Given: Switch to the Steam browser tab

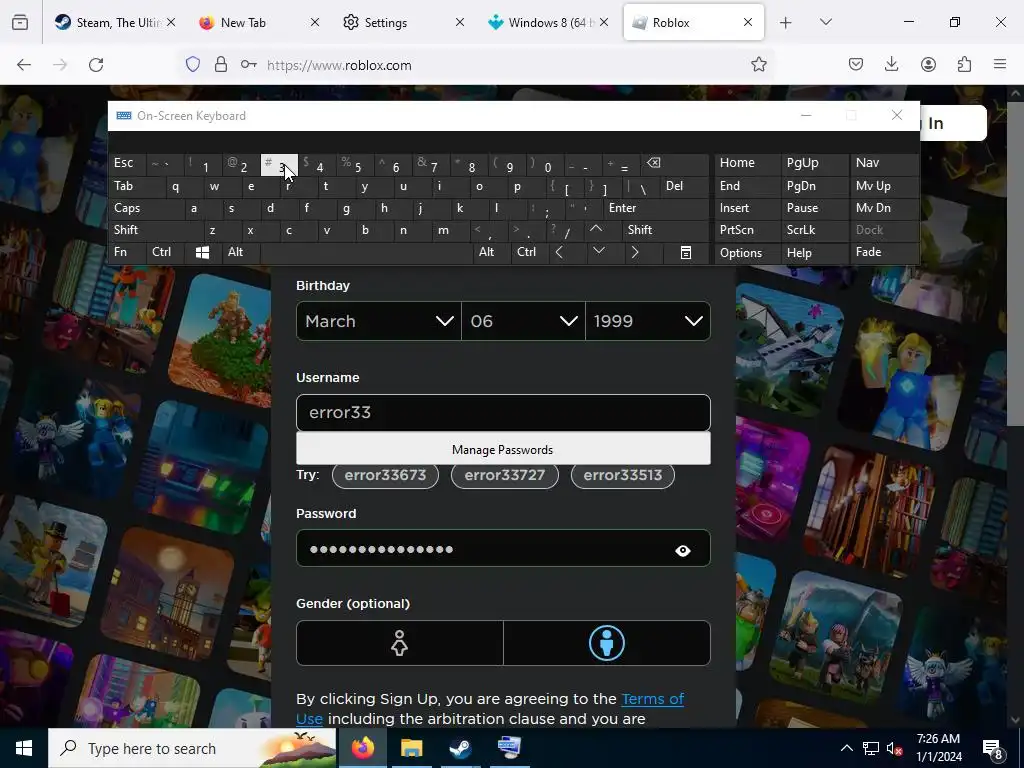Looking at the screenshot, I should (x=114, y=23).
